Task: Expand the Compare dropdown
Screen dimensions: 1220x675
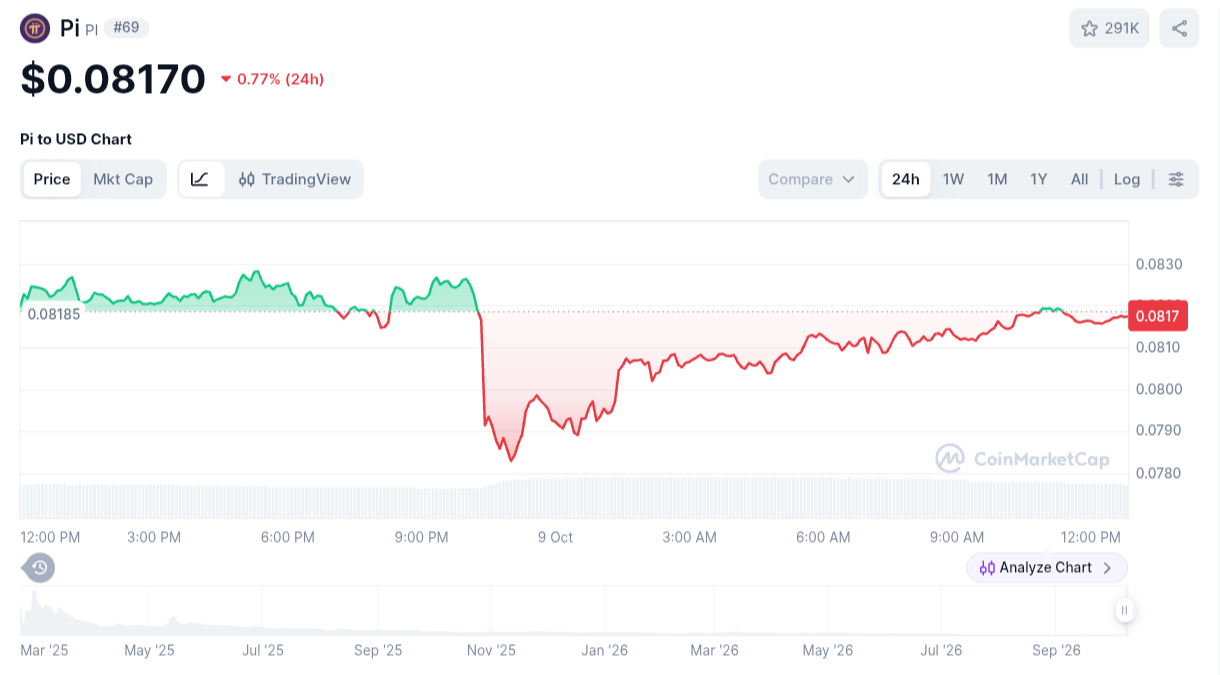Action: (812, 179)
